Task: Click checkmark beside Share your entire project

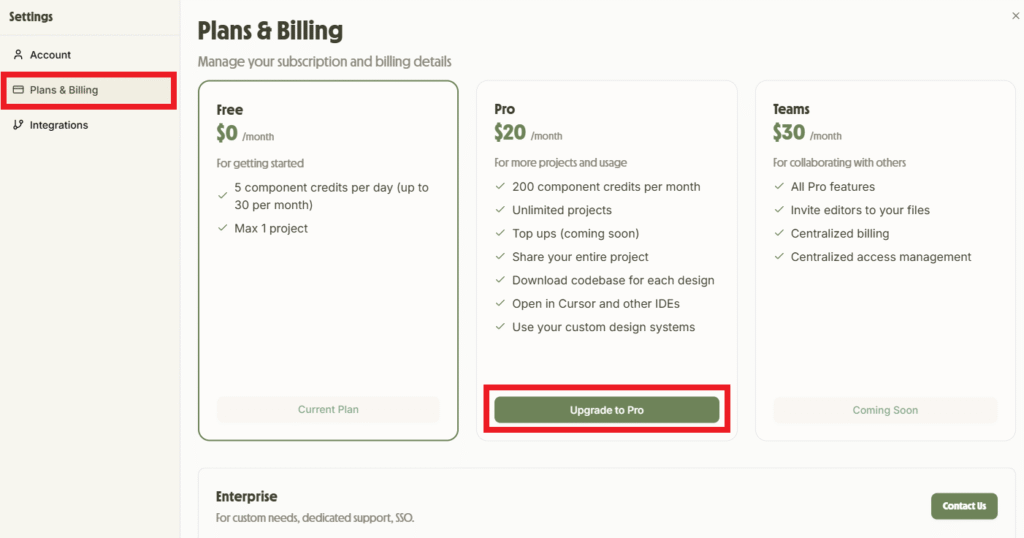Action: (500, 257)
